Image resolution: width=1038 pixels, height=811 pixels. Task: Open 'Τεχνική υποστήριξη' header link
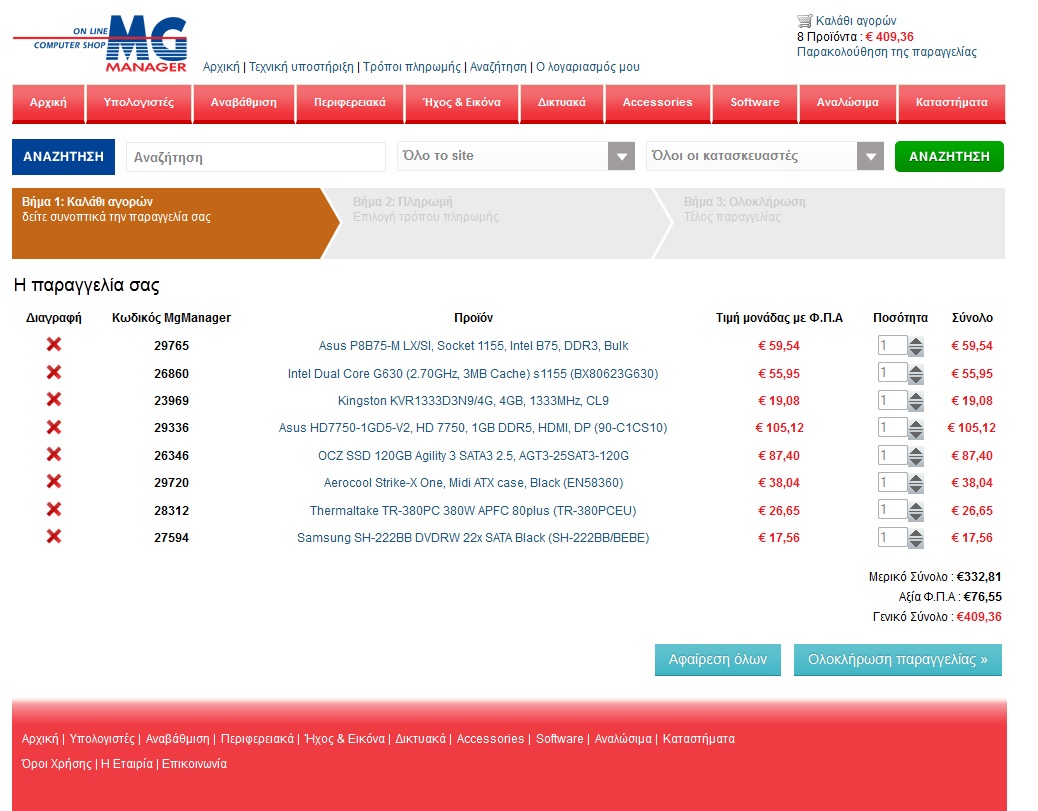pos(301,67)
